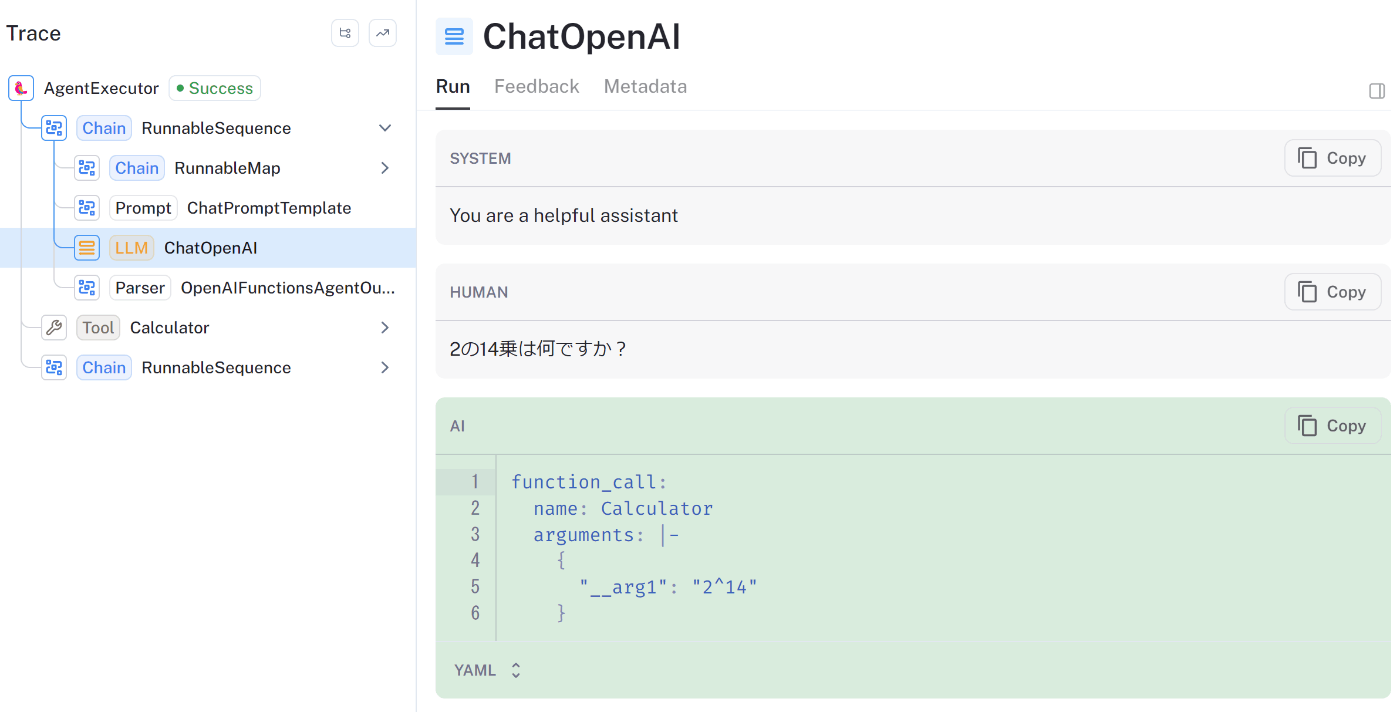Select the Calculator tool row
1400x712 pixels.
208,328
